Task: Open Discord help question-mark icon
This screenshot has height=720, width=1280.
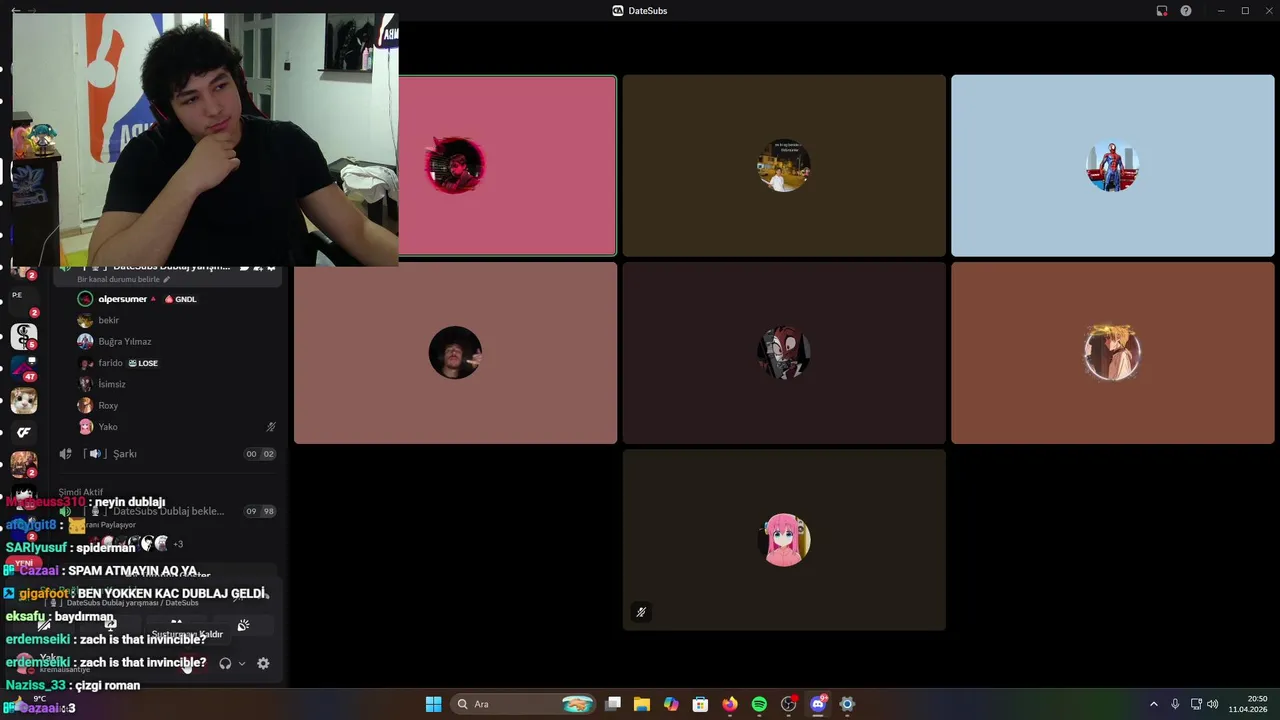Action: (1186, 11)
